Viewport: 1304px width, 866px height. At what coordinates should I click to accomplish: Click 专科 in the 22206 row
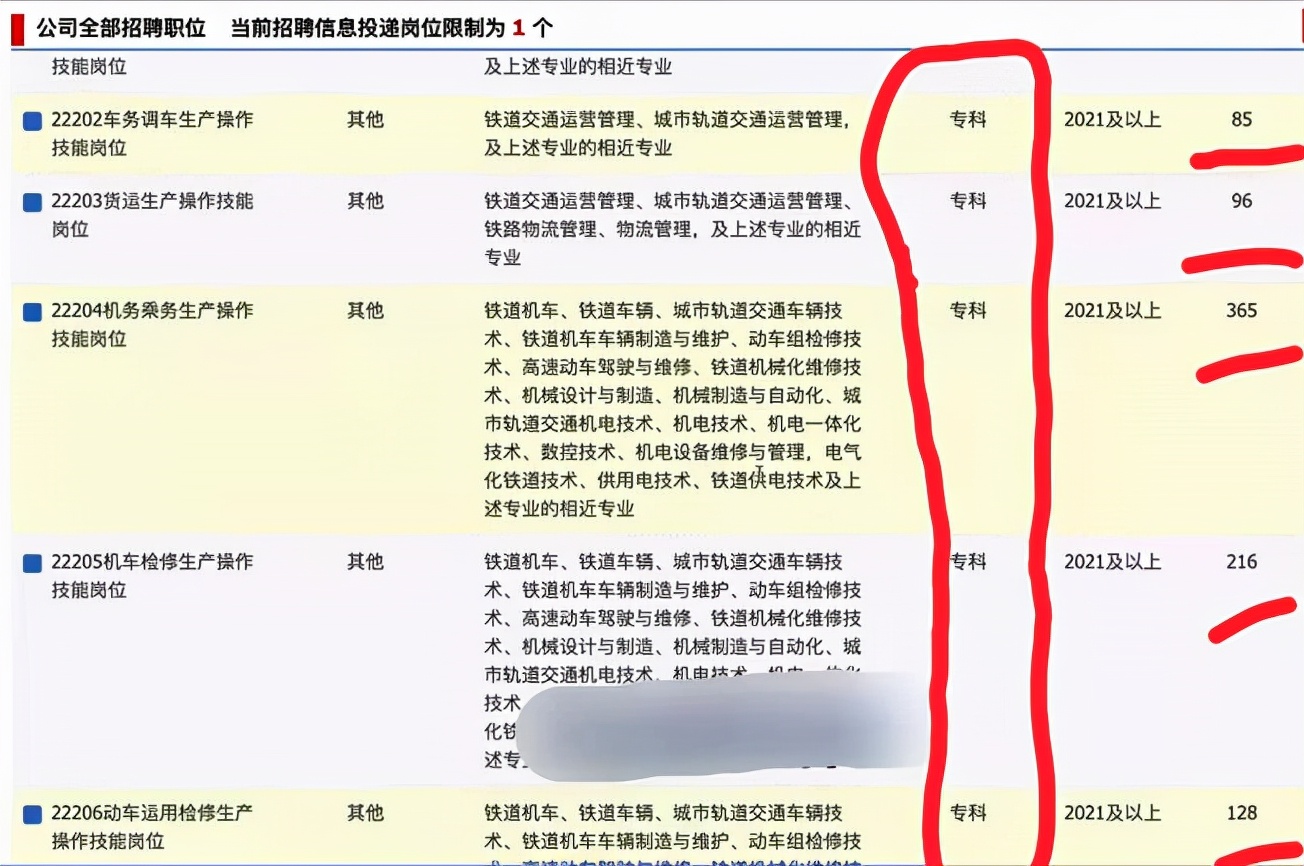pos(968,813)
